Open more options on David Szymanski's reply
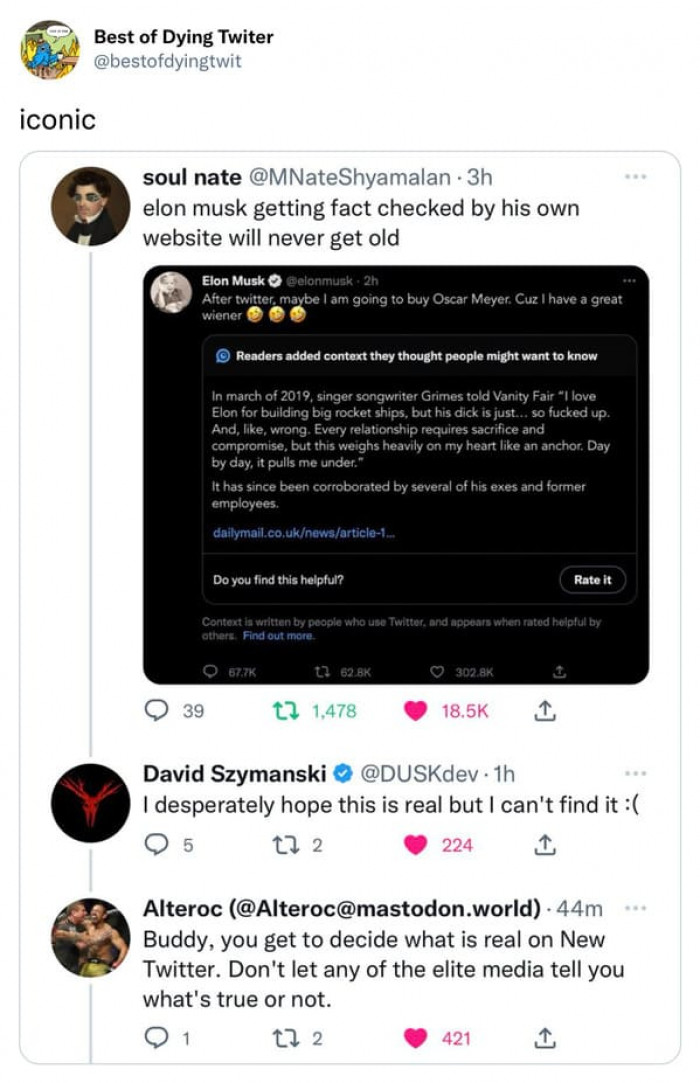700x1083 pixels. click(635, 773)
